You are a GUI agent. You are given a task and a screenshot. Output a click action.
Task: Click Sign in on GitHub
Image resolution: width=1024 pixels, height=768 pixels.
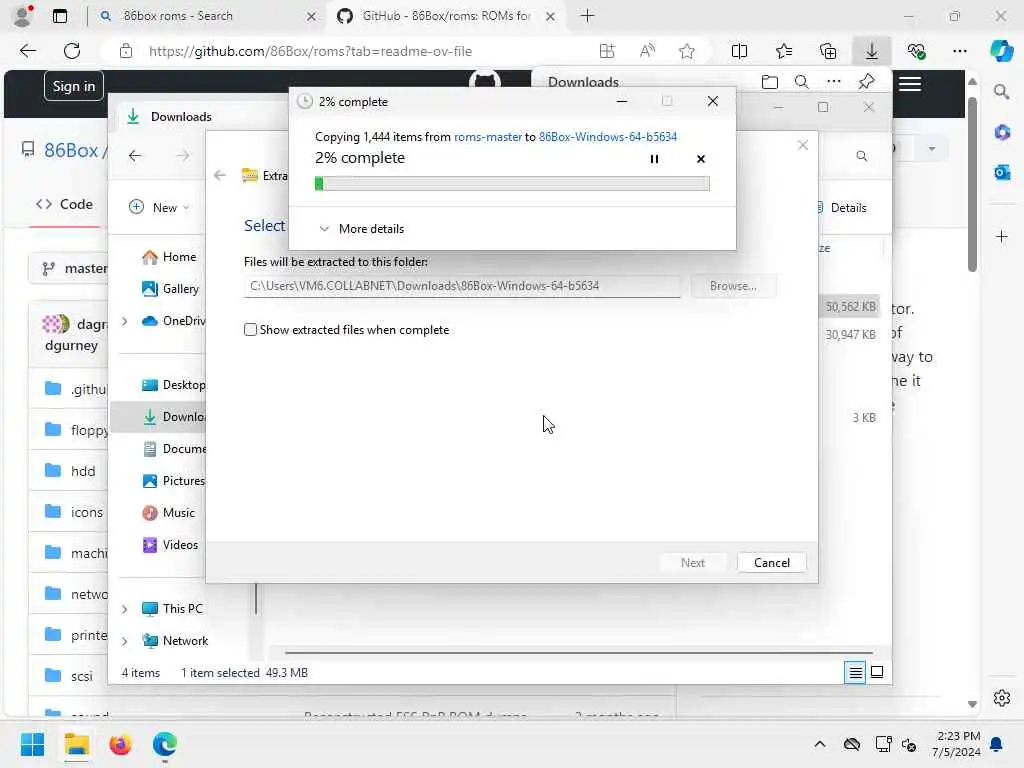[74, 86]
